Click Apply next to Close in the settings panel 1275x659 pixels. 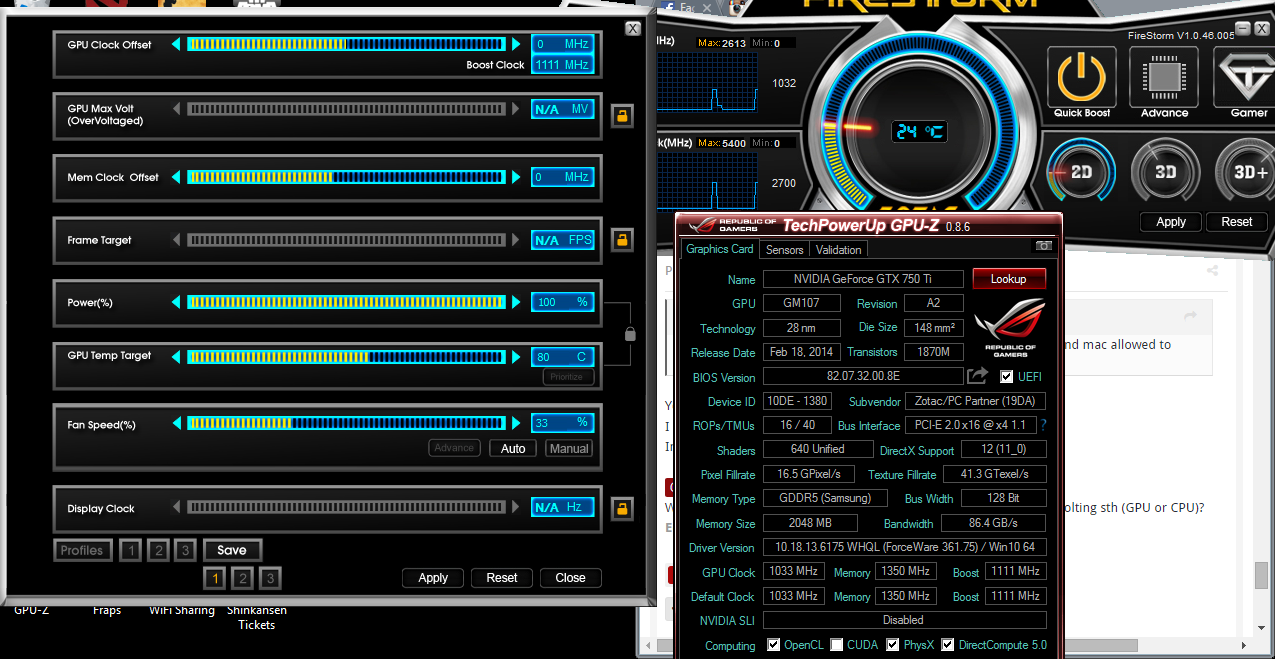(x=433, y=578)
